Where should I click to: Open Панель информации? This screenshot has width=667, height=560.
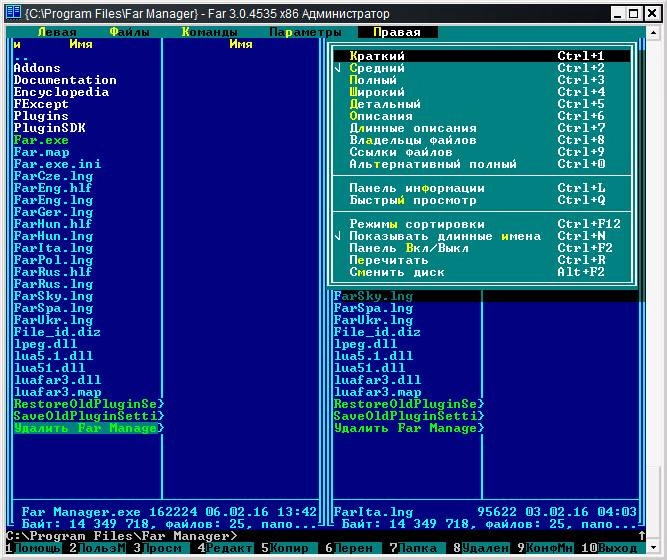482,188
